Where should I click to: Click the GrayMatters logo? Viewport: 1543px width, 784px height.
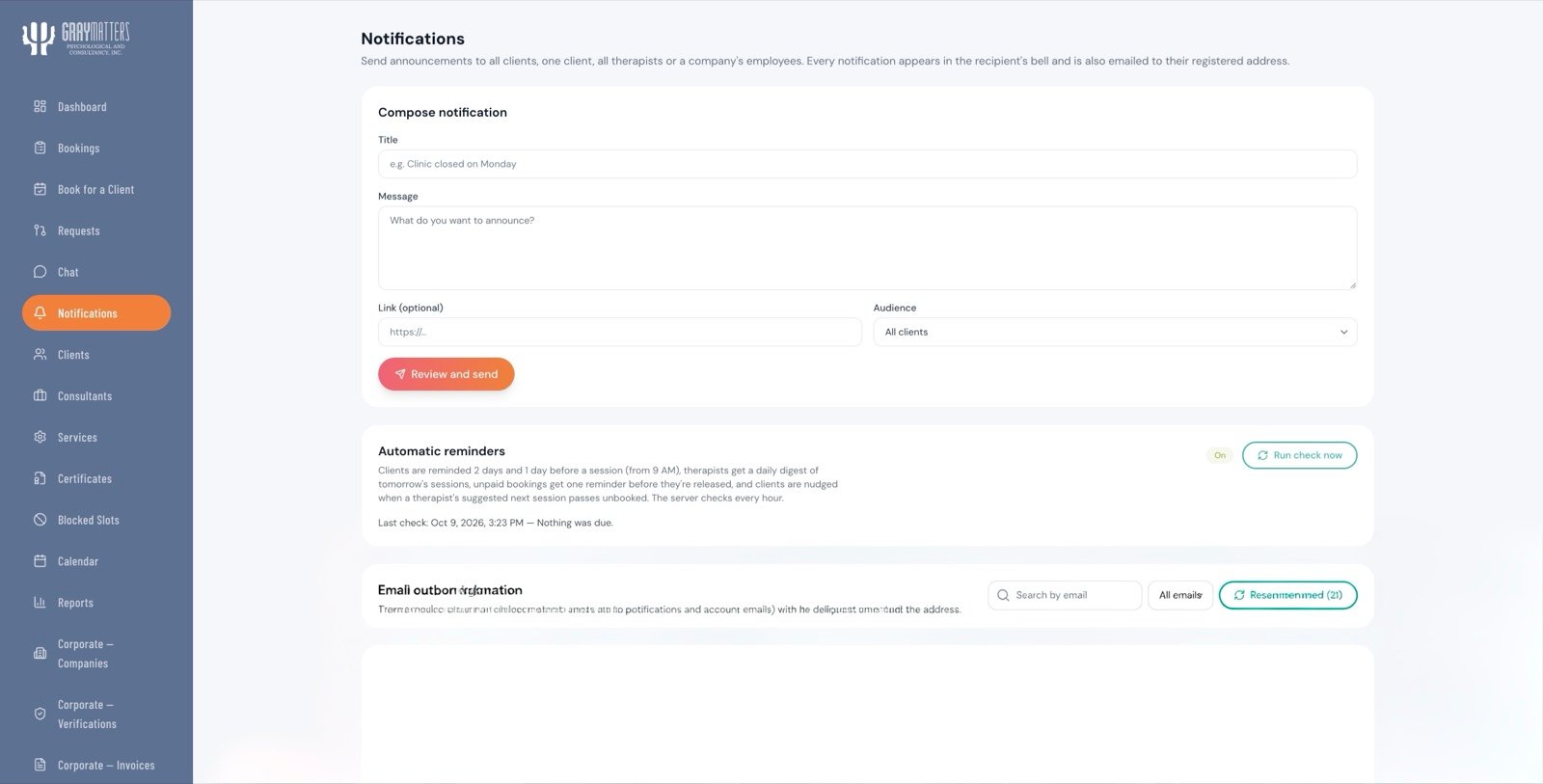(x=75, y=39)
